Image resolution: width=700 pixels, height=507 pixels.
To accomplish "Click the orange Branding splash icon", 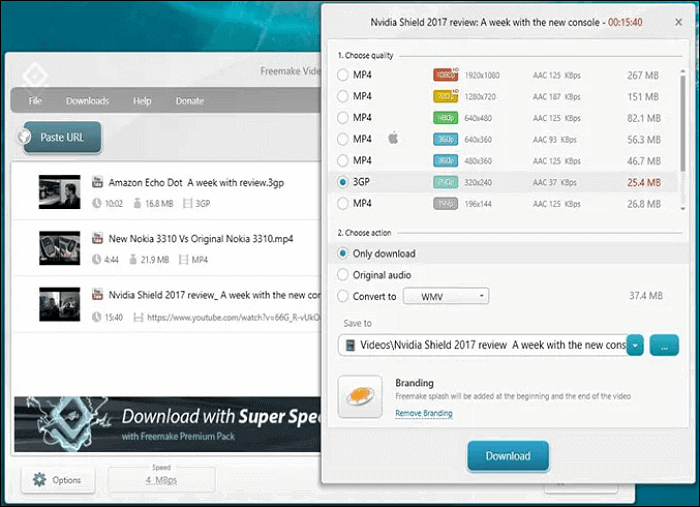I will point(360,397).
